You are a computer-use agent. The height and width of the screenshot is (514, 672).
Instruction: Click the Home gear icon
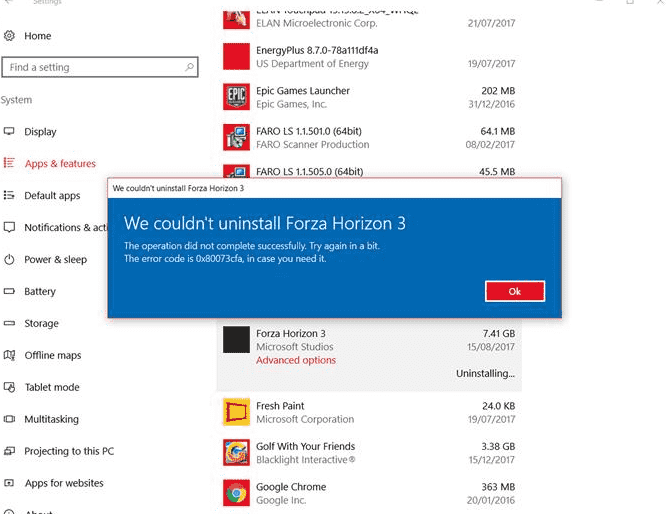click(9, 36)
